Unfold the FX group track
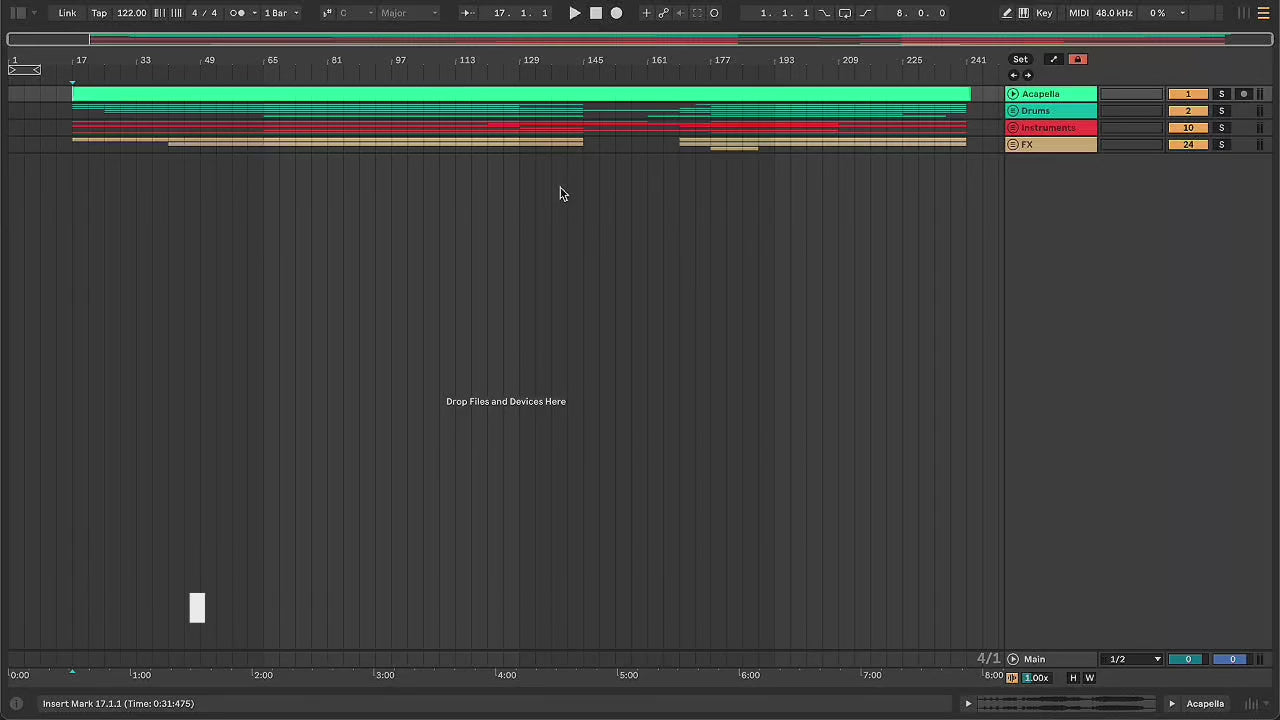The image size is (1280, 720). (x=1013, y=145)
